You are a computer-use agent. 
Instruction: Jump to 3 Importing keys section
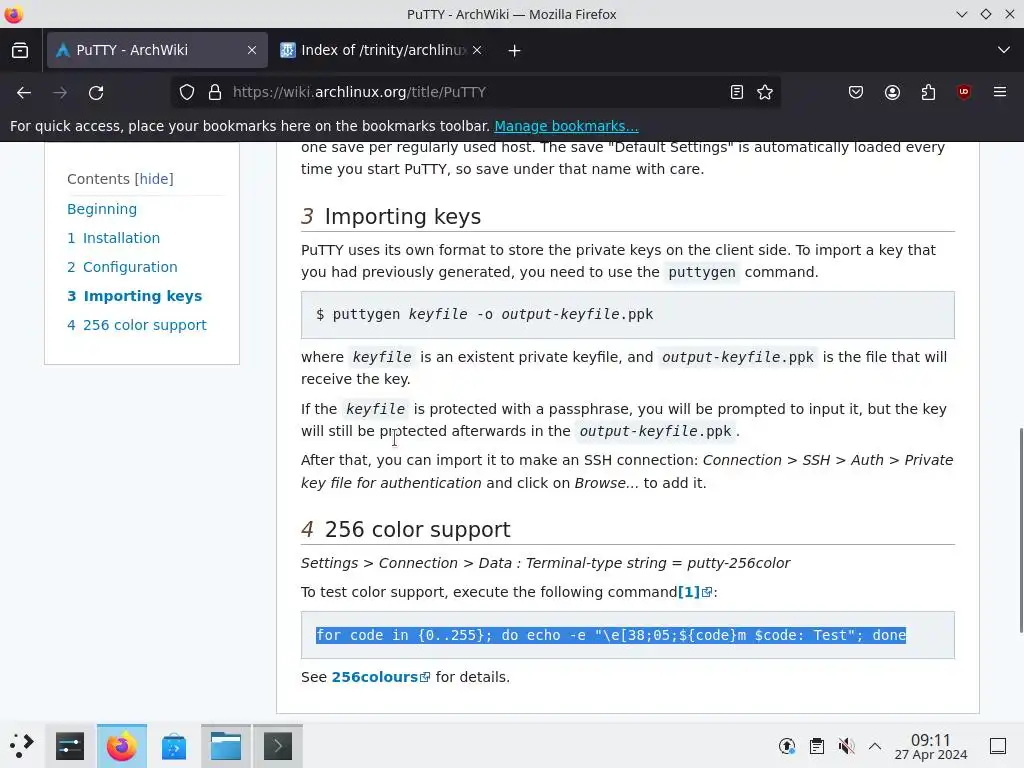[135, 296]
